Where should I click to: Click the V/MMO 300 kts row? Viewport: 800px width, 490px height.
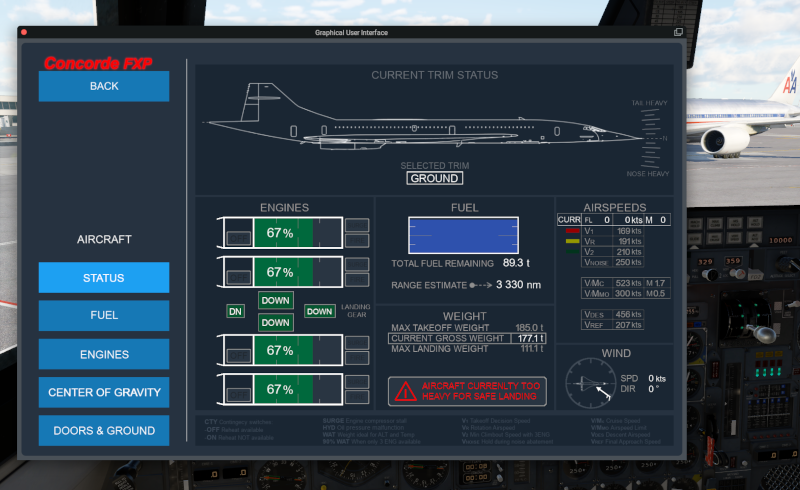626,293
